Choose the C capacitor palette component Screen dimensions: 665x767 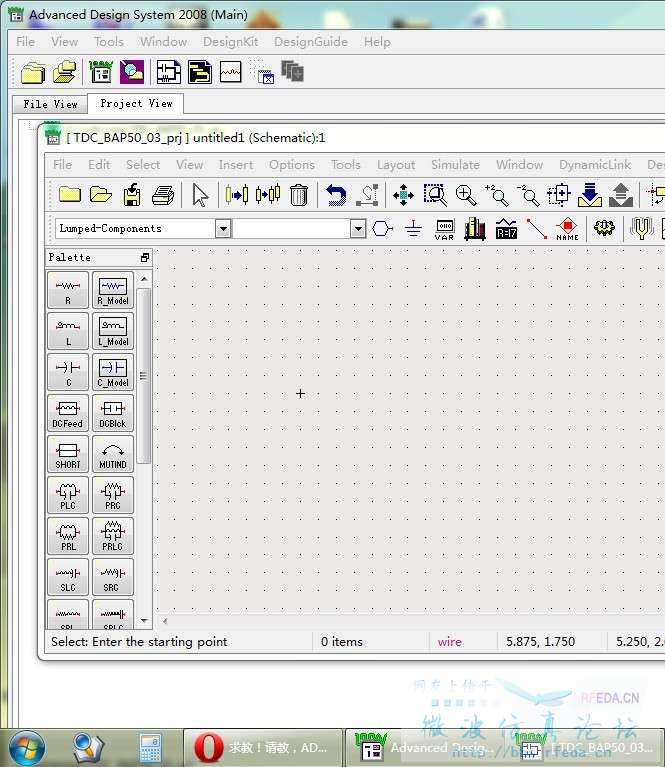click(x=68, y=373)
